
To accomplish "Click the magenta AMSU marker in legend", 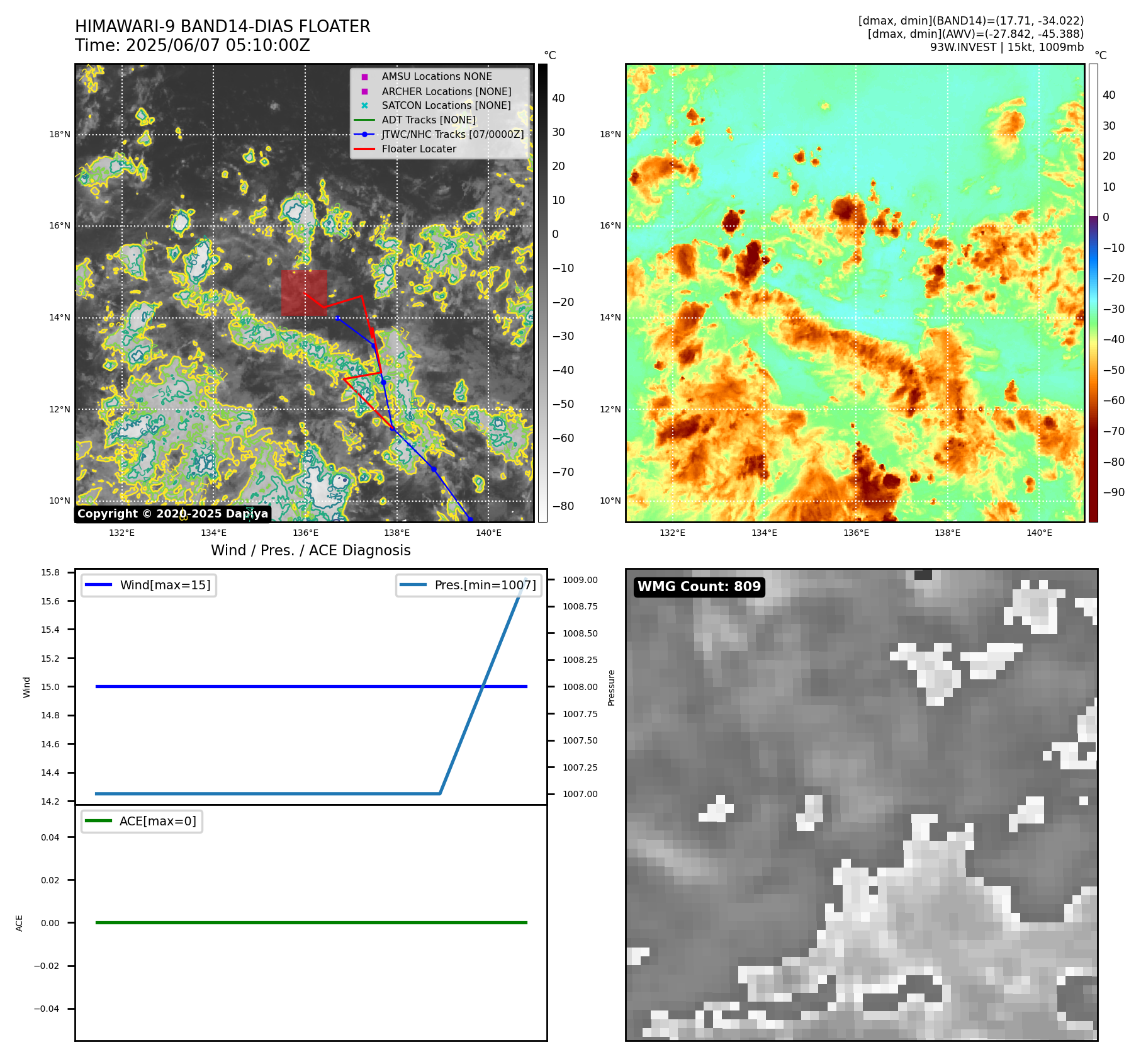I will click(x=364, y=77).
